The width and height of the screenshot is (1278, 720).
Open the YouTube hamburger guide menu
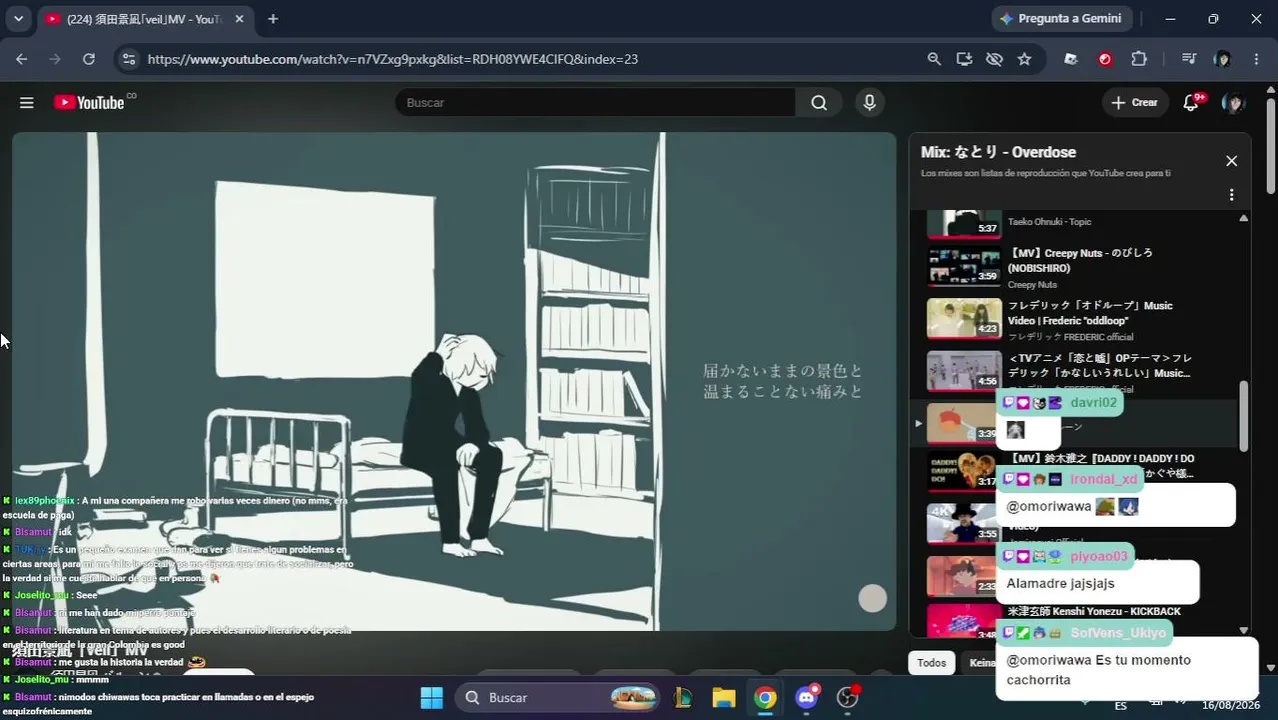(27, 103)
